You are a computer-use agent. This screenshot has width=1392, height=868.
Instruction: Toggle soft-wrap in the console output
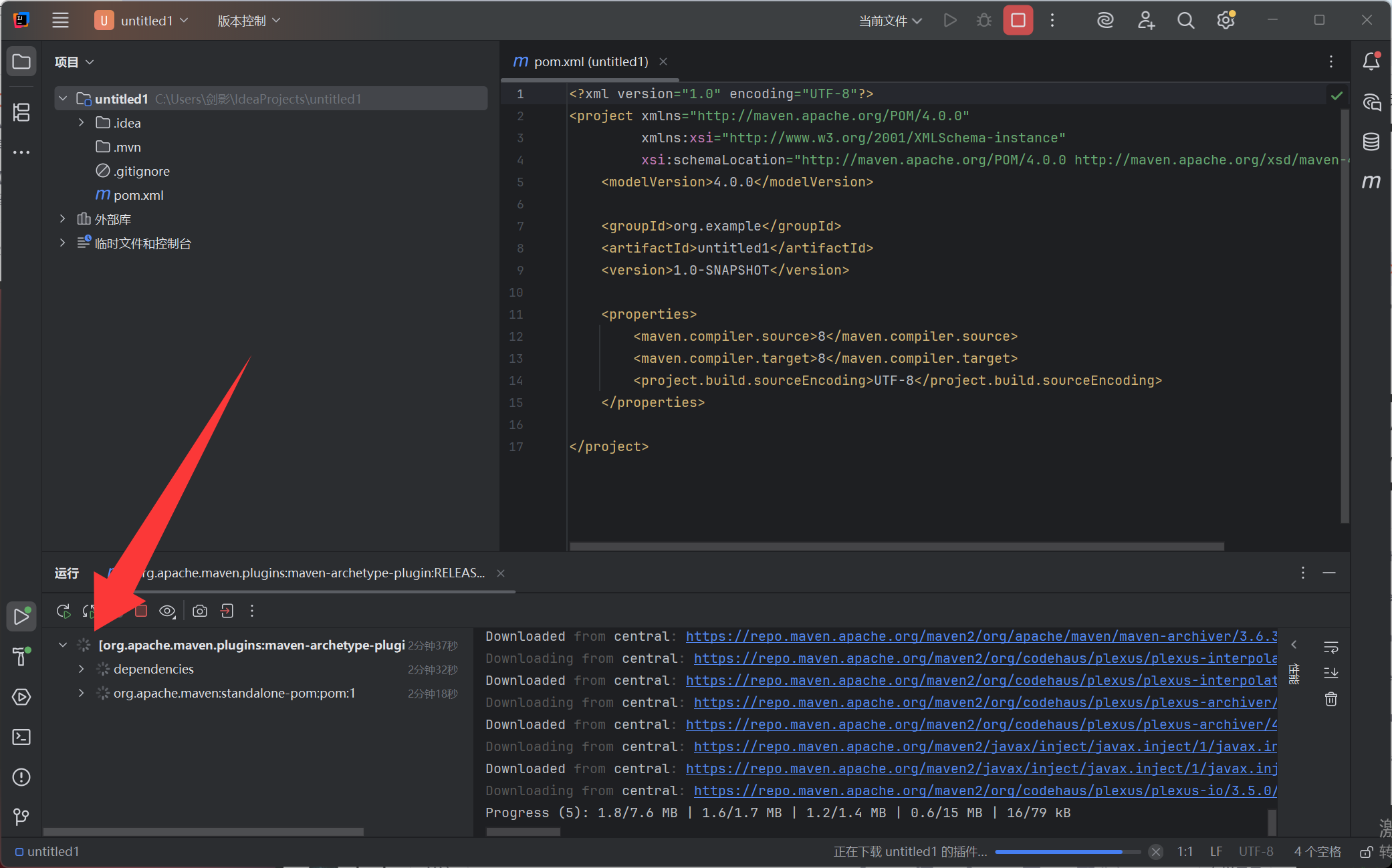(1330, 646)
